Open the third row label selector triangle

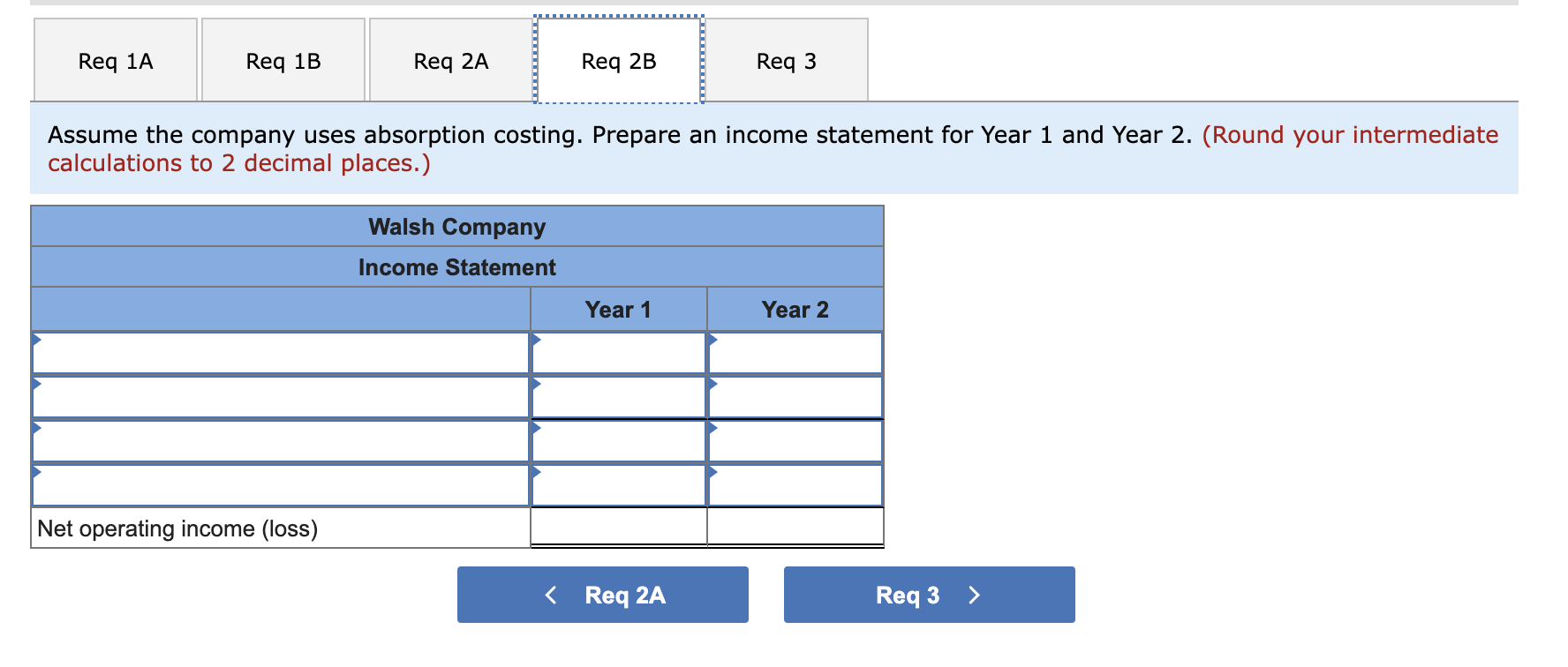(37, 428)
